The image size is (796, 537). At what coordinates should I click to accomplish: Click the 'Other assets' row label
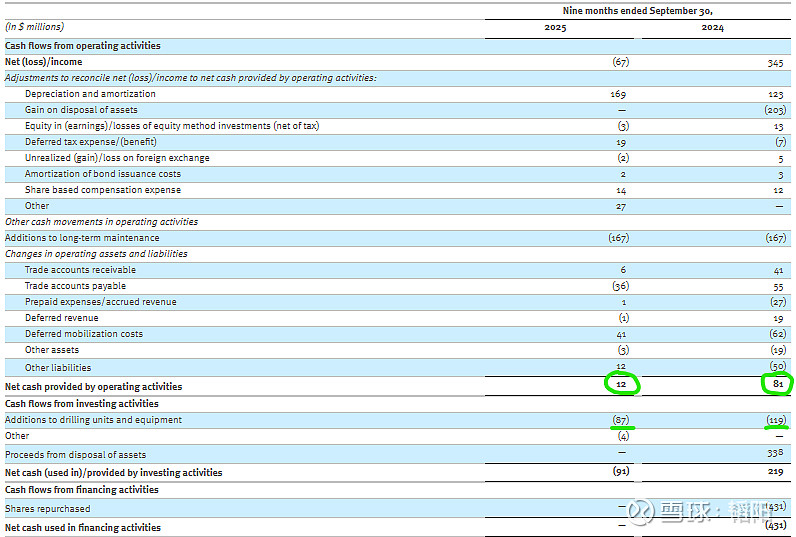coord(52,350)
